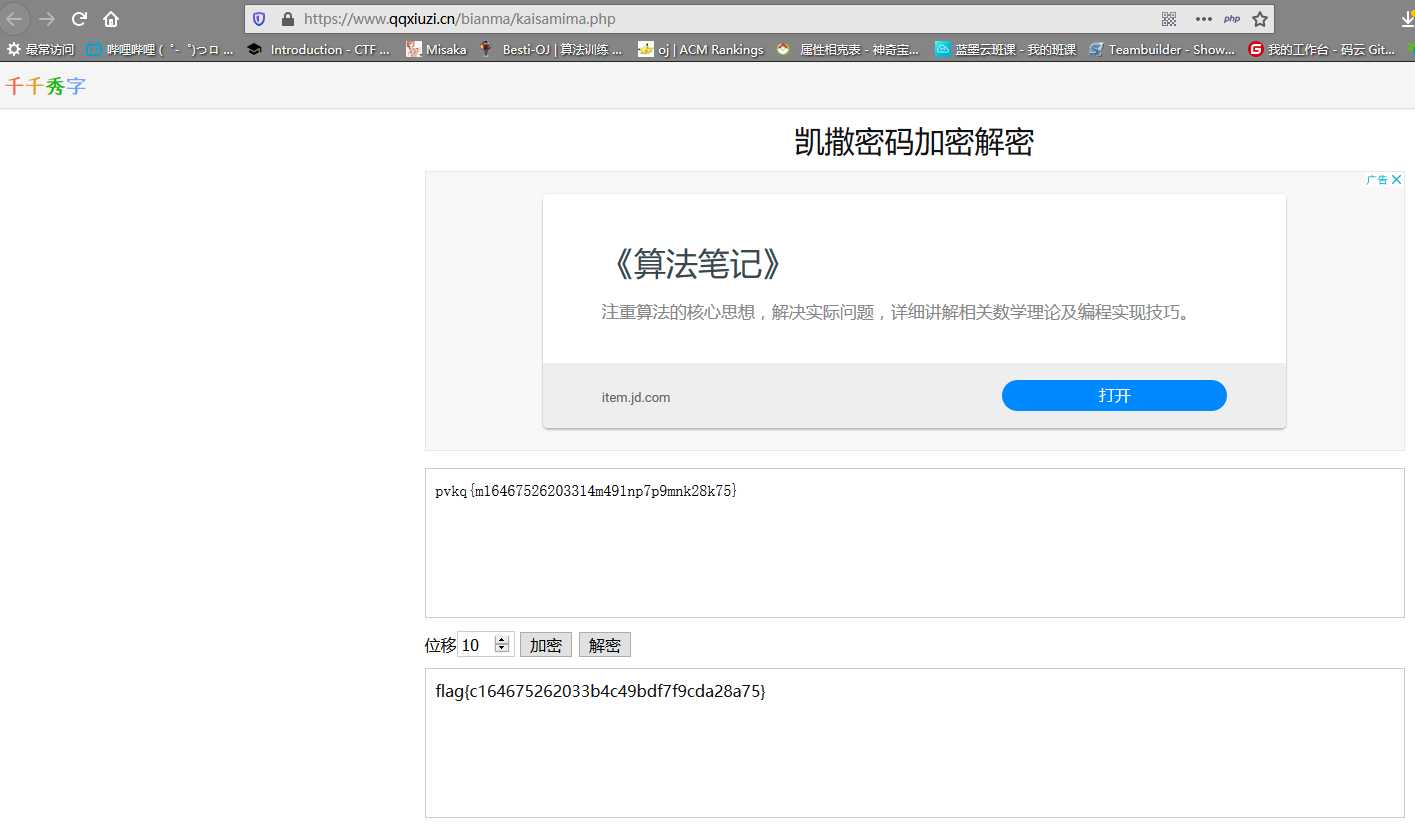Click the 解密 decrypt button
Image resolution: width=1415 pixels, height=829 pixels.
coord(605,645)
